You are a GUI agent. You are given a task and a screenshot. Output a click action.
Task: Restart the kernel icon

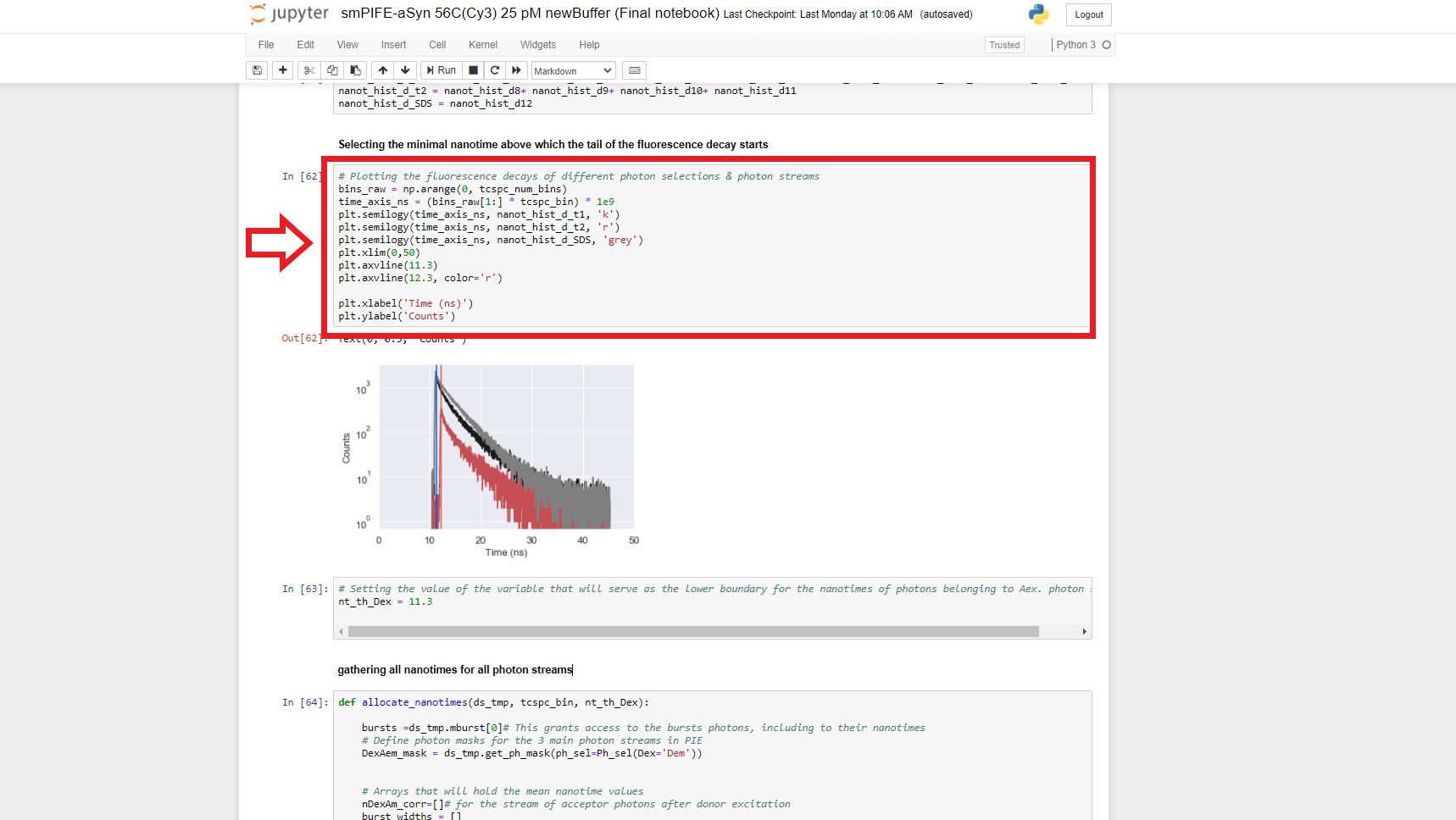coord(495,70)
